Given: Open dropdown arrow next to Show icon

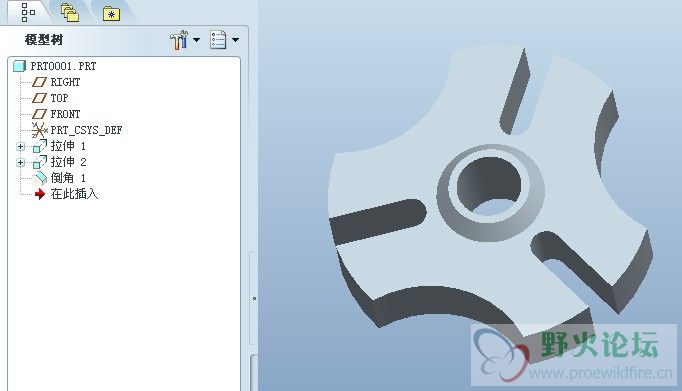Looking at the screenshot, I should pyautogui.click(x=235, y=40).
